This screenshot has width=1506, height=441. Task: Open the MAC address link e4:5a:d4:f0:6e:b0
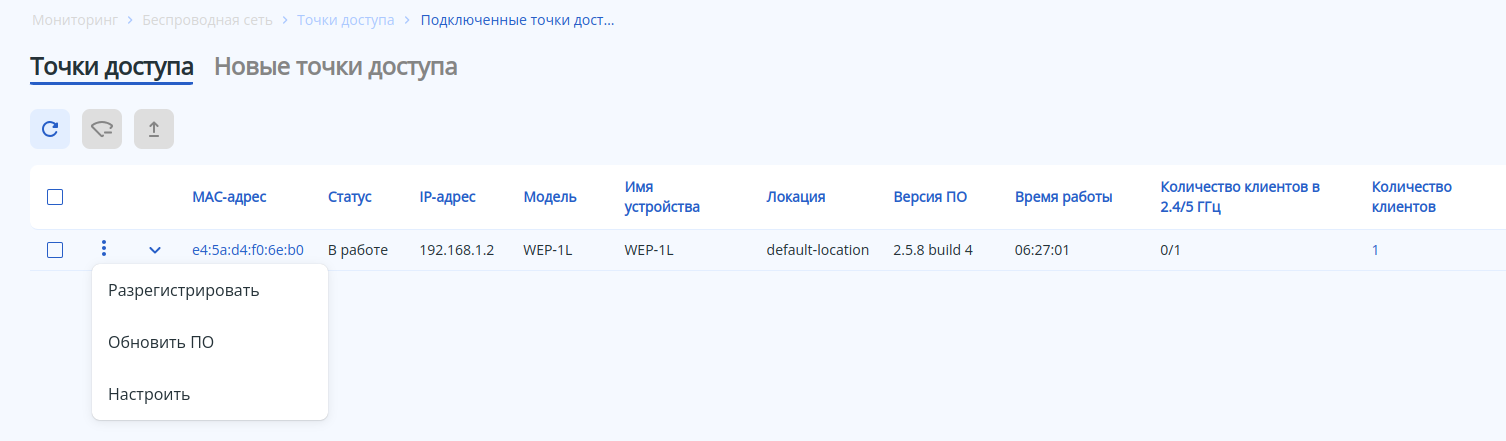click(x=248, y=250)
